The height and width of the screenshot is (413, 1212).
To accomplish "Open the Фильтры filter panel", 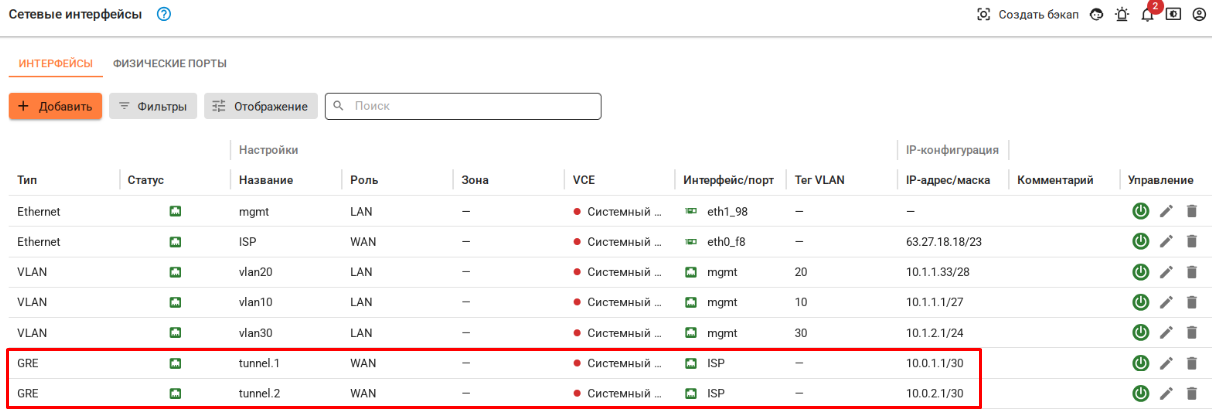I will click(x=152, y=106).
